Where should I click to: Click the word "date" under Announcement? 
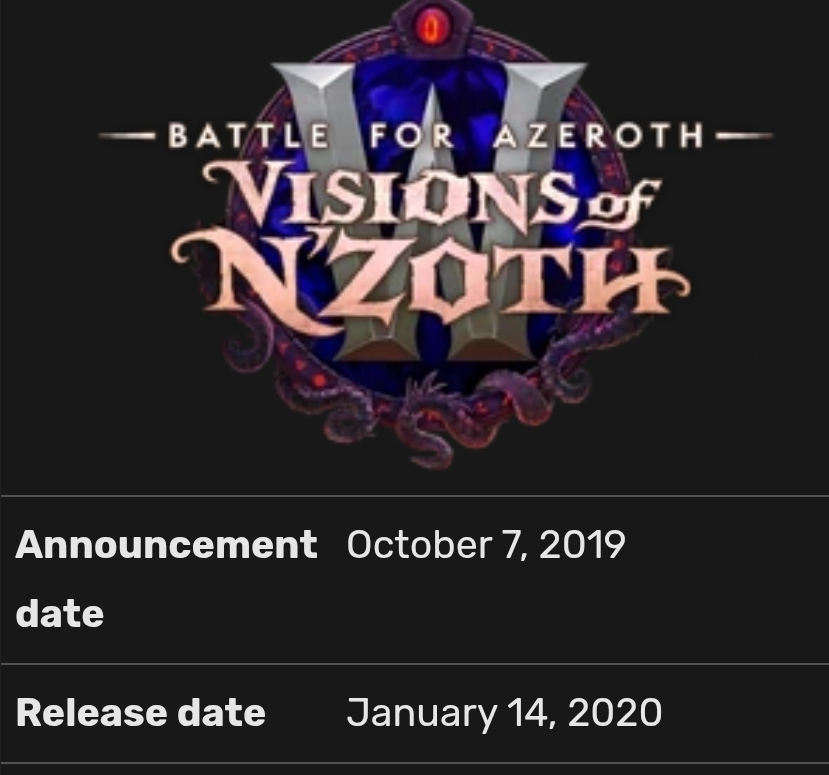click(x=60, y=613)
